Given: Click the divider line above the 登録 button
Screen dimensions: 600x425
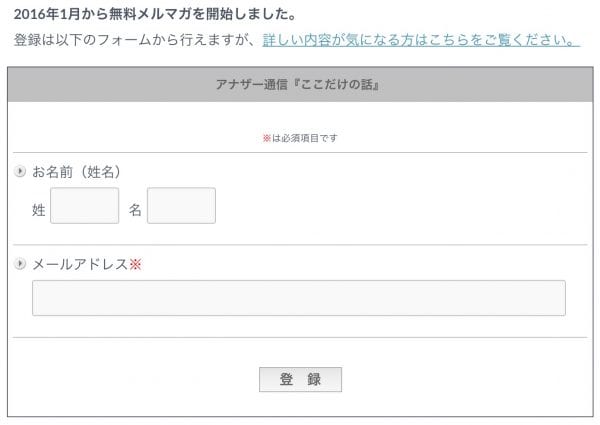Looking at the screenshot, I should (300, 337).
